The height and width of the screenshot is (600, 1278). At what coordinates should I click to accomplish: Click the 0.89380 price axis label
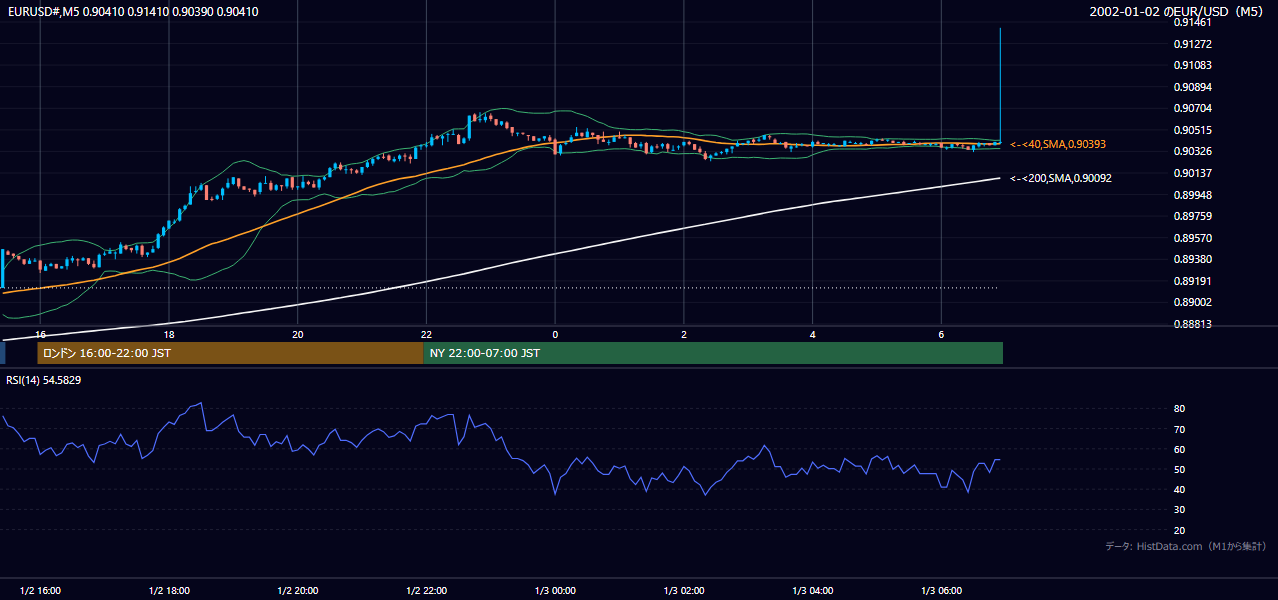pyautogui.click(x=1192, y=259)
